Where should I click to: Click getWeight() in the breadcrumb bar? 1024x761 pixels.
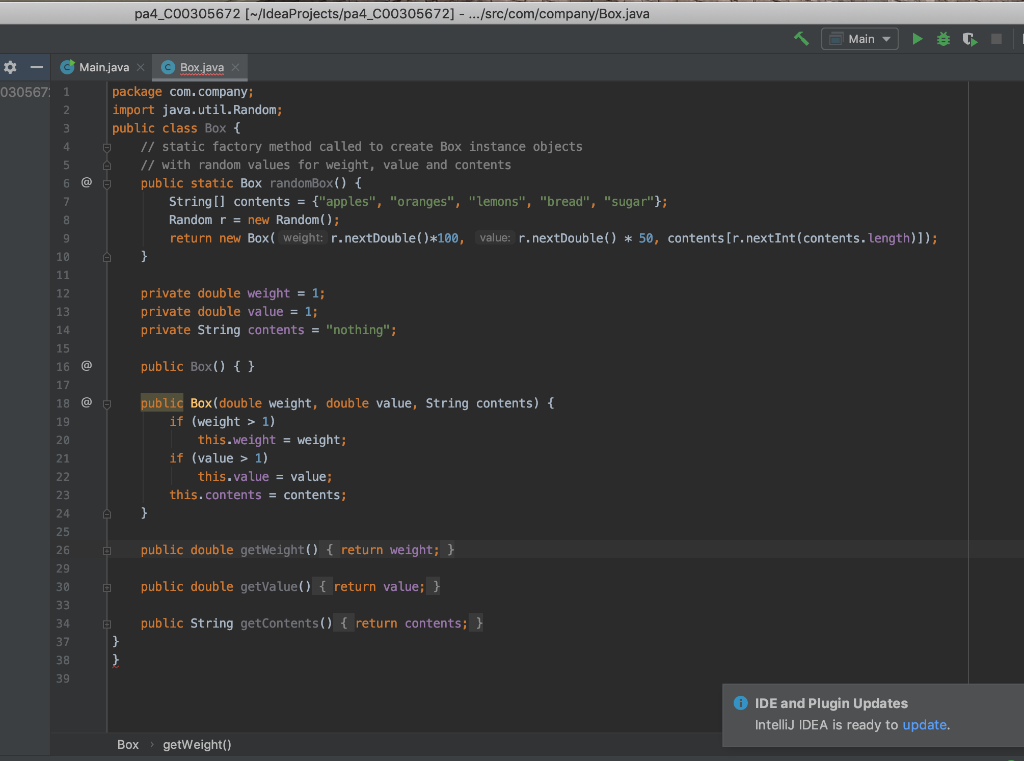click(x=197, y=745)
